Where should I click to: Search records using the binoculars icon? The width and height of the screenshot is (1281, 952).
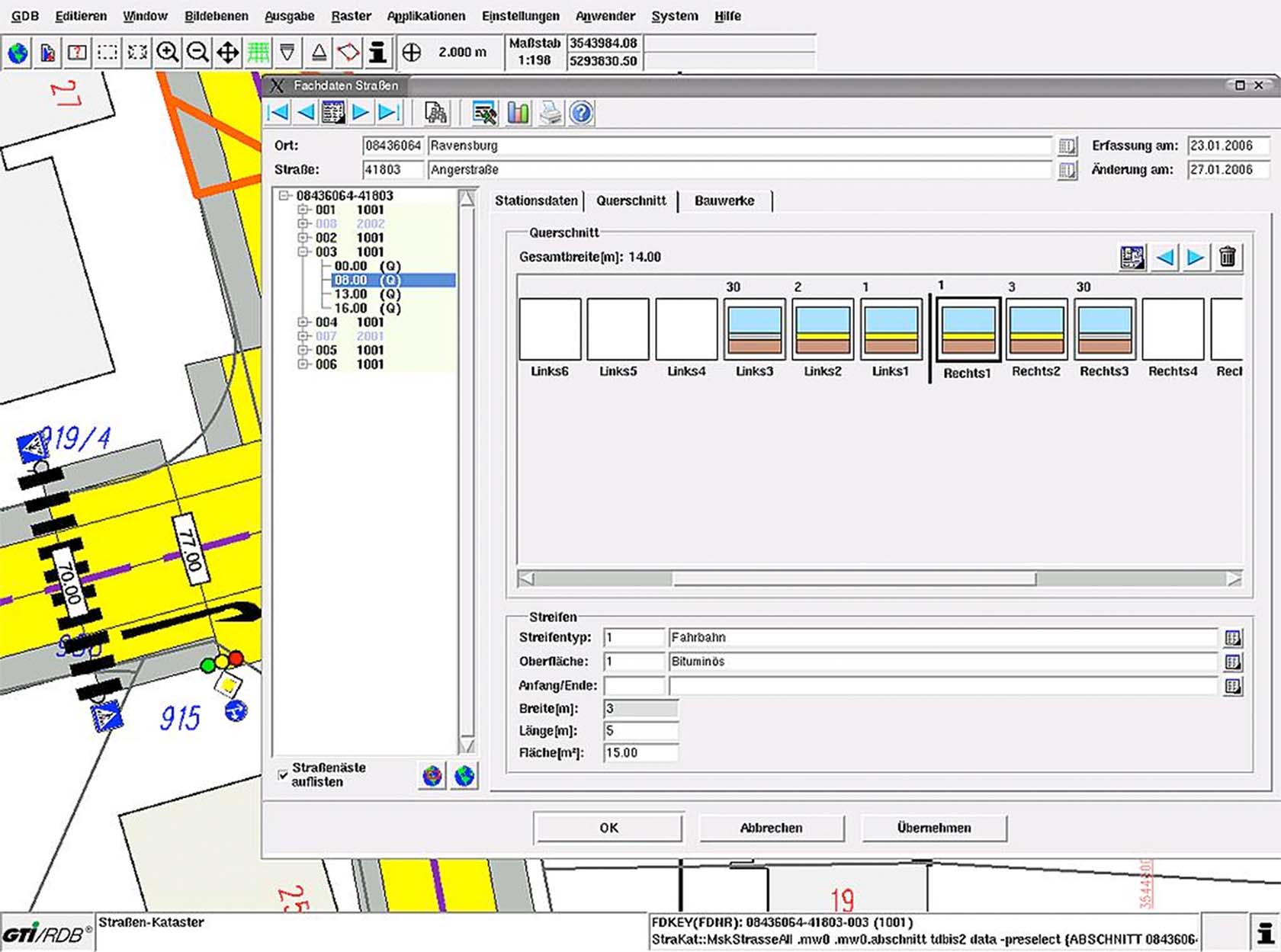[x=435, y=113]
